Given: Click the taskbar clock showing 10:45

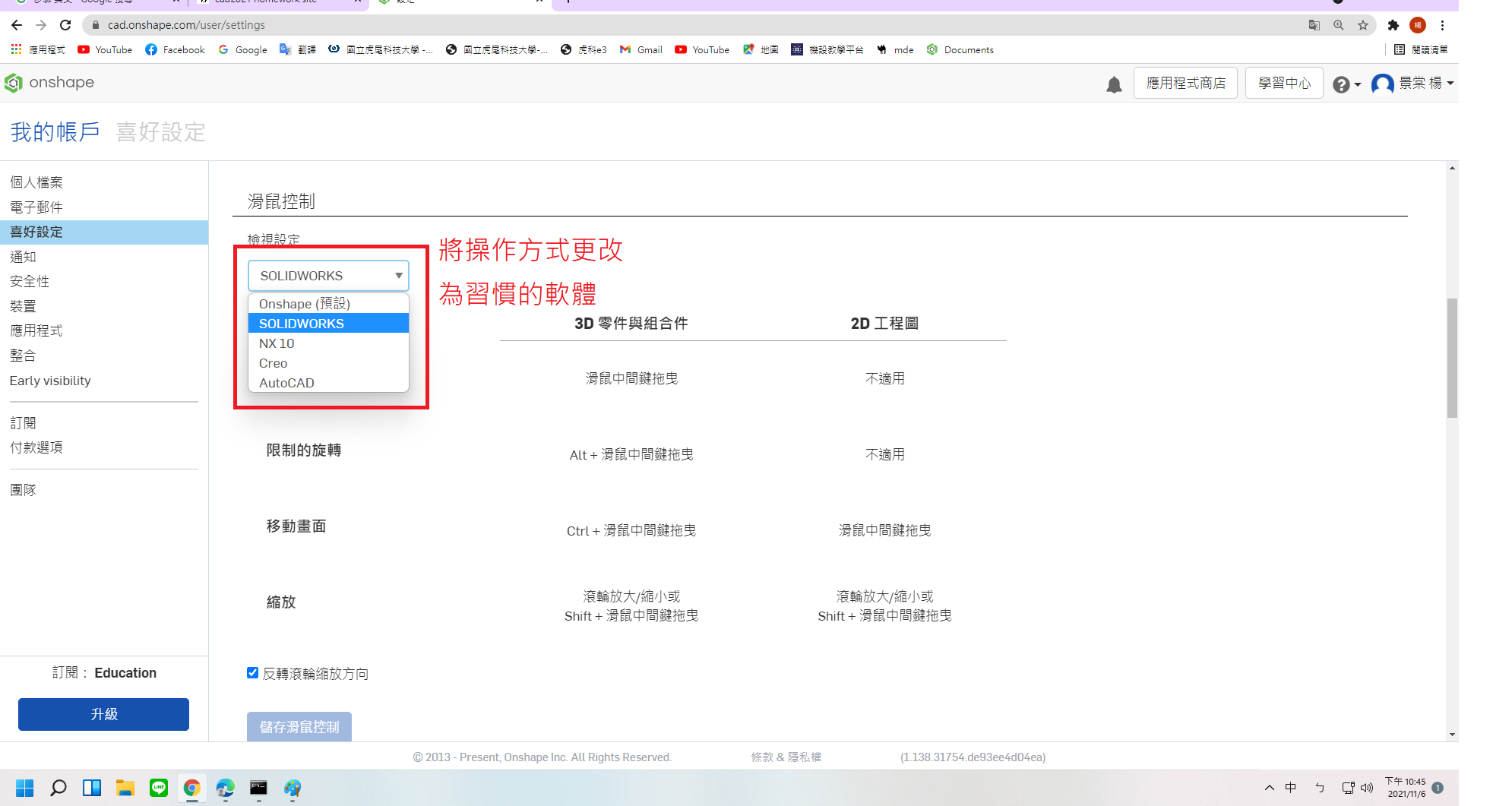Looking at the screenshot, I should (1406, 787).
